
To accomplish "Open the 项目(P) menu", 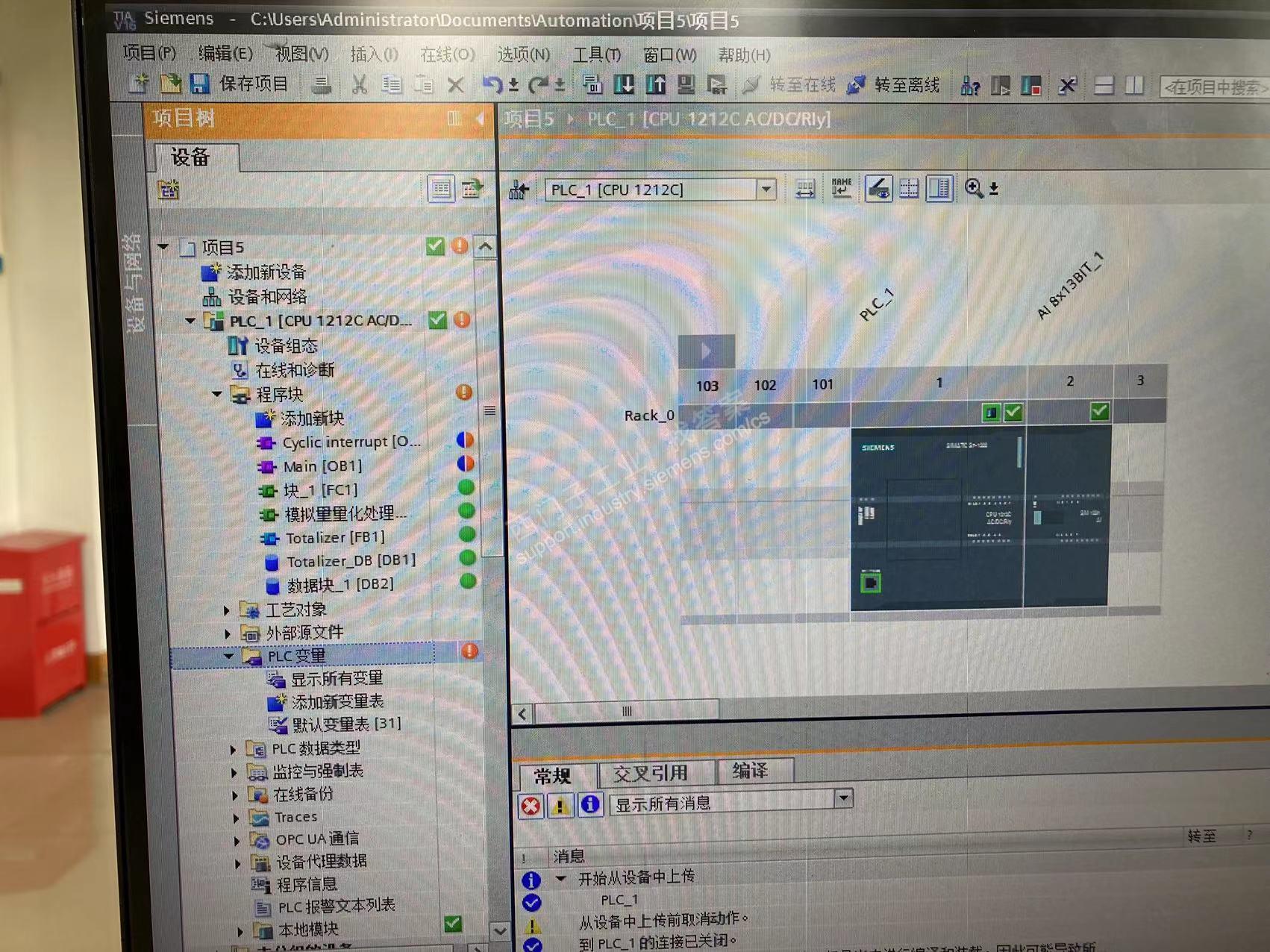I will [149, 53].
